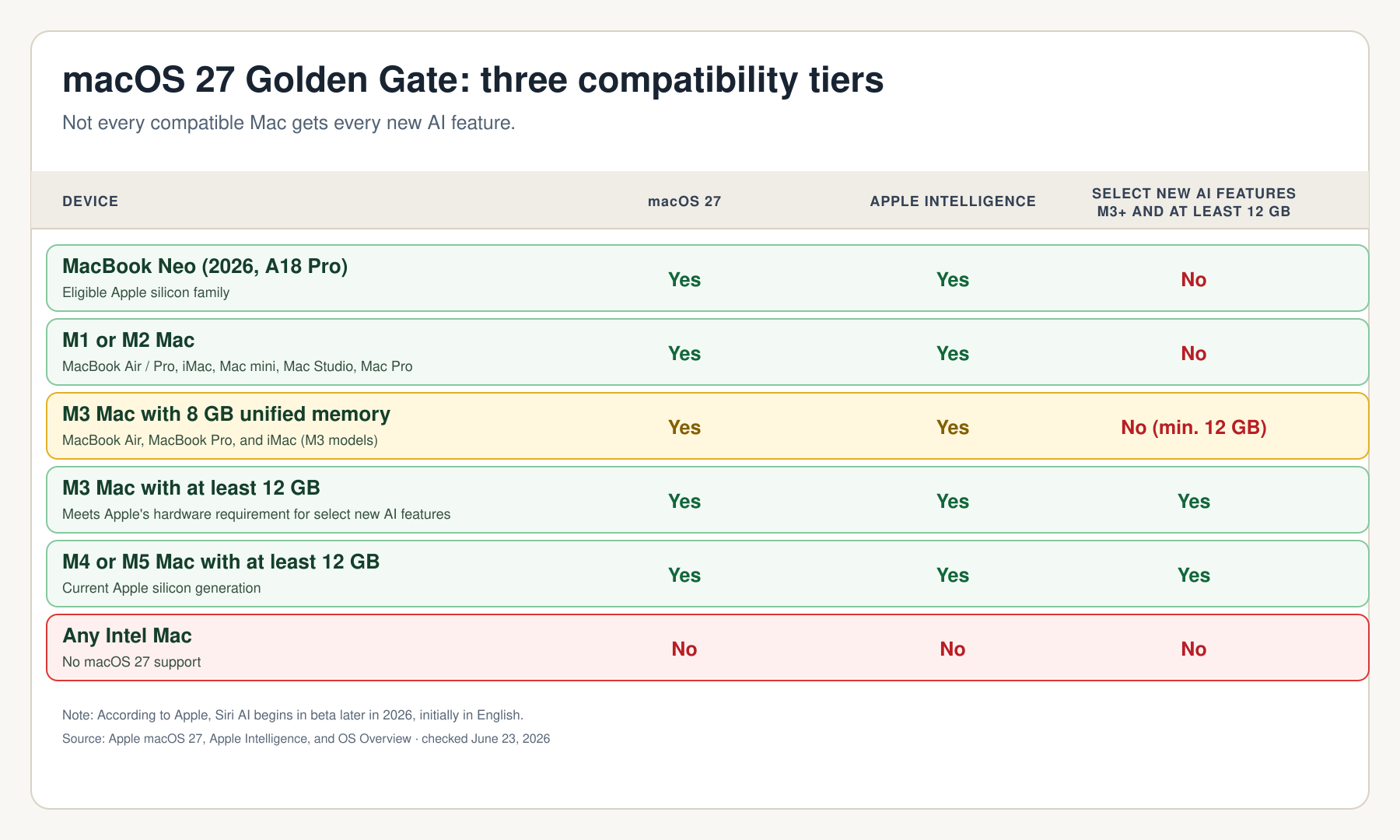Screen dimensions: 1400x840
Task: Click Apple Intelligence 'Yes' in MacBook Neo row
Action: coord(953,280)
